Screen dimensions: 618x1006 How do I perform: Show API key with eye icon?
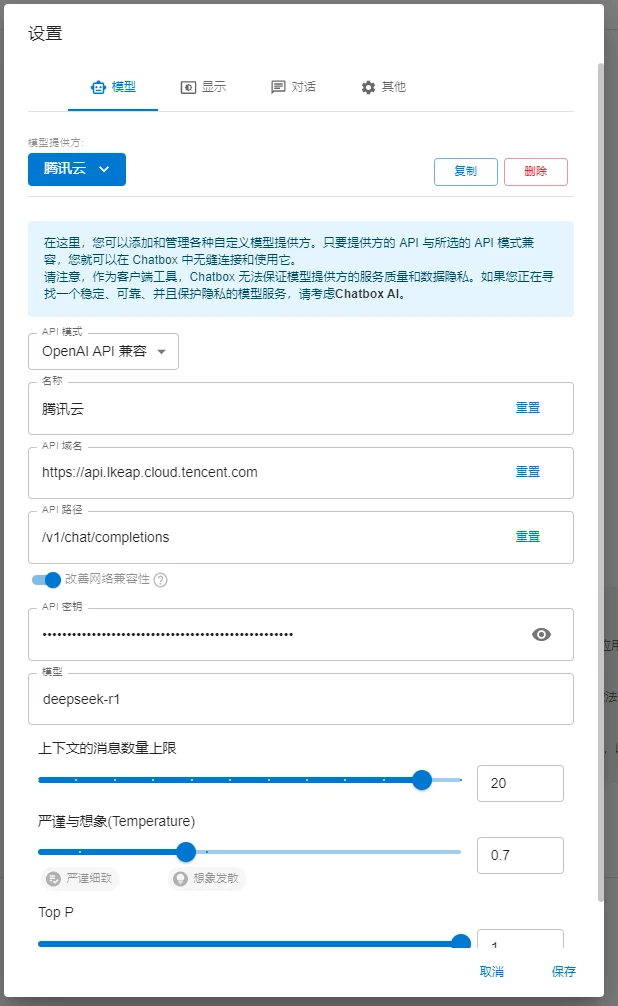point(541,634)
